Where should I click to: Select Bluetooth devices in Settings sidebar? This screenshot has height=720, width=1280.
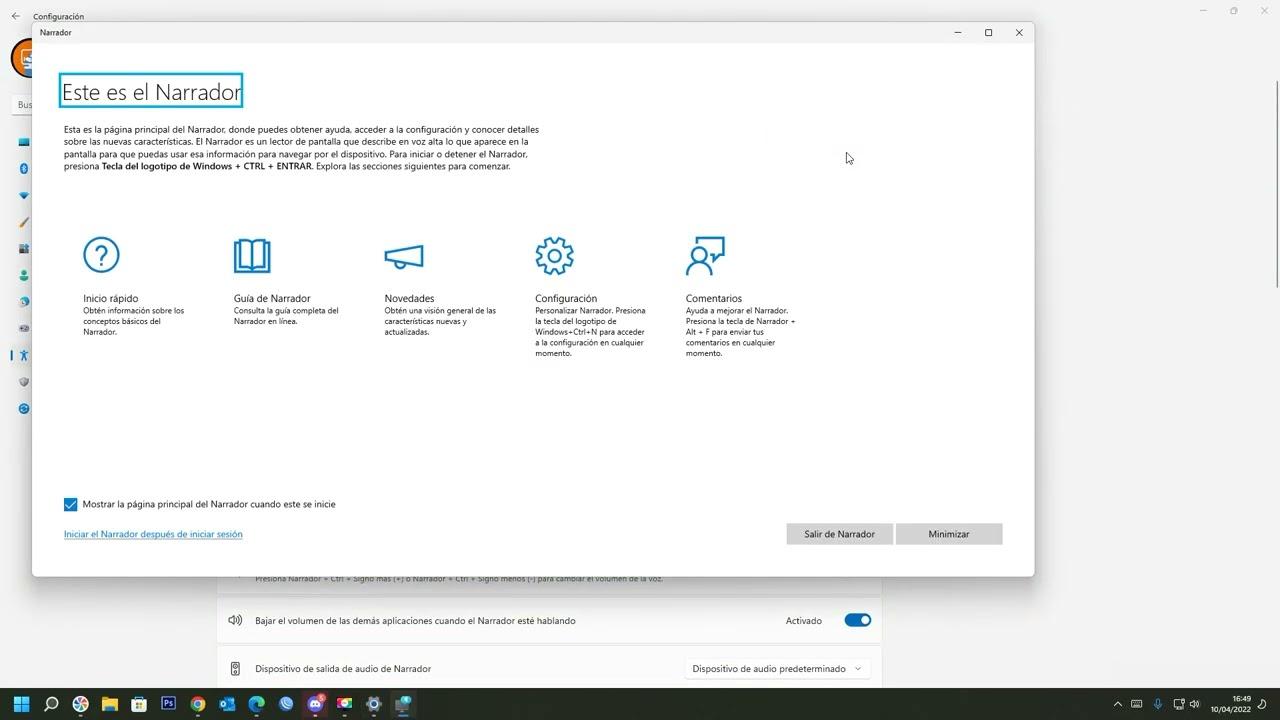[x=23, y=168]
